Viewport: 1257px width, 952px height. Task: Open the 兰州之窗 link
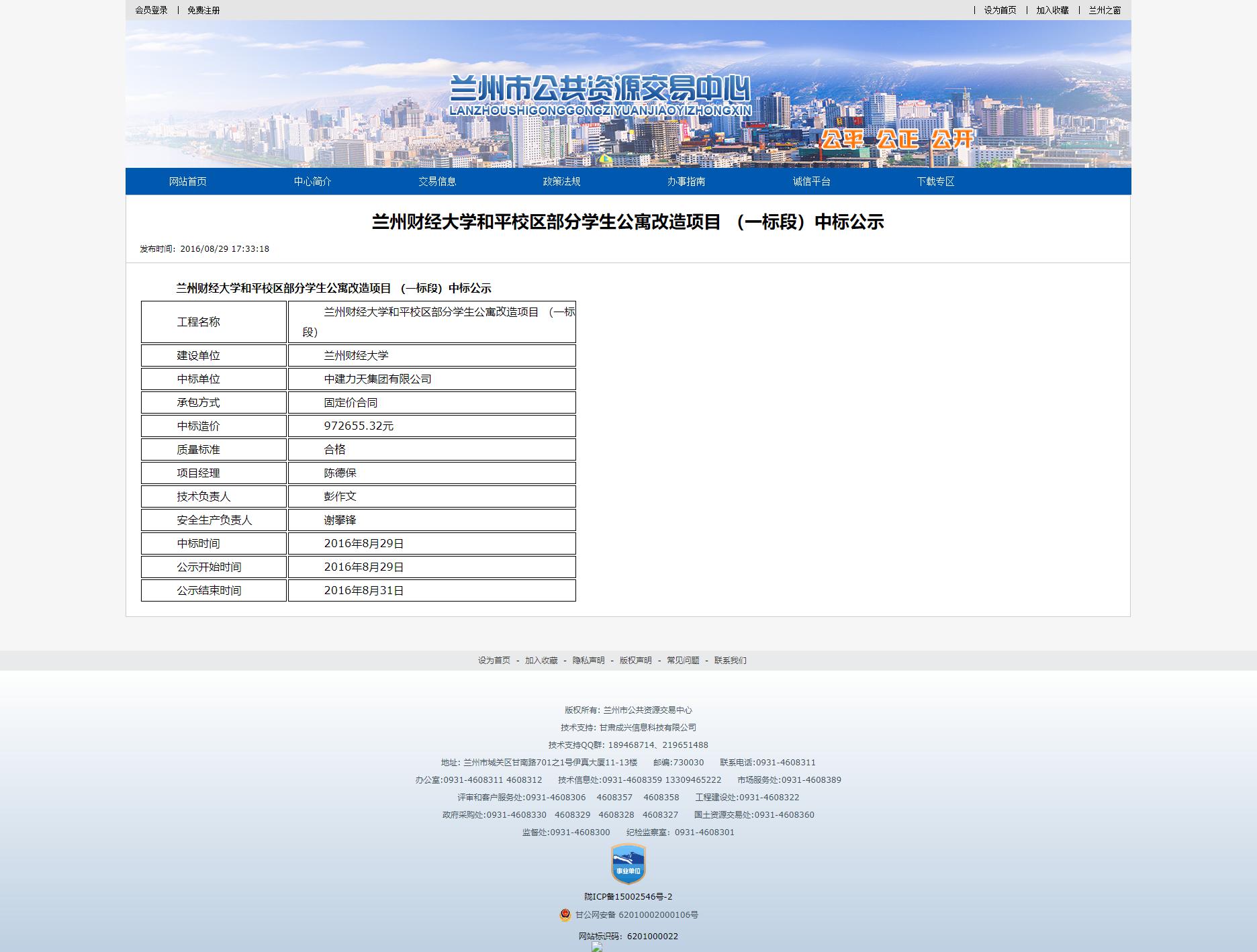tap(1105, 10)
